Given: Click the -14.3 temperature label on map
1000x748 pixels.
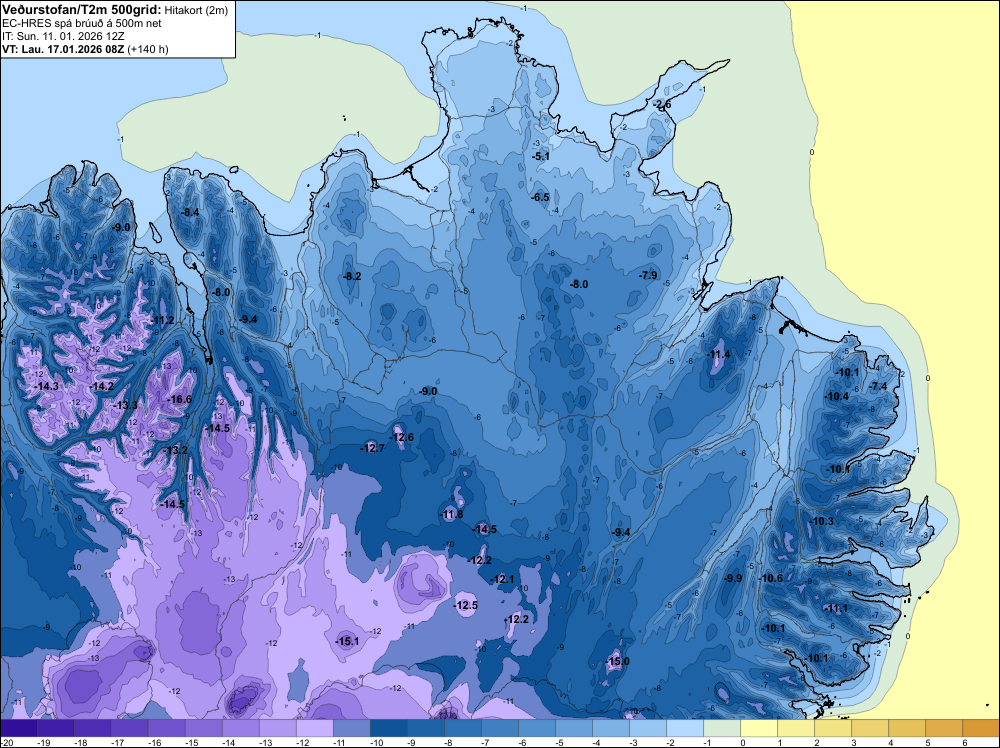Looking at the screenshot, I should (47, 386).
